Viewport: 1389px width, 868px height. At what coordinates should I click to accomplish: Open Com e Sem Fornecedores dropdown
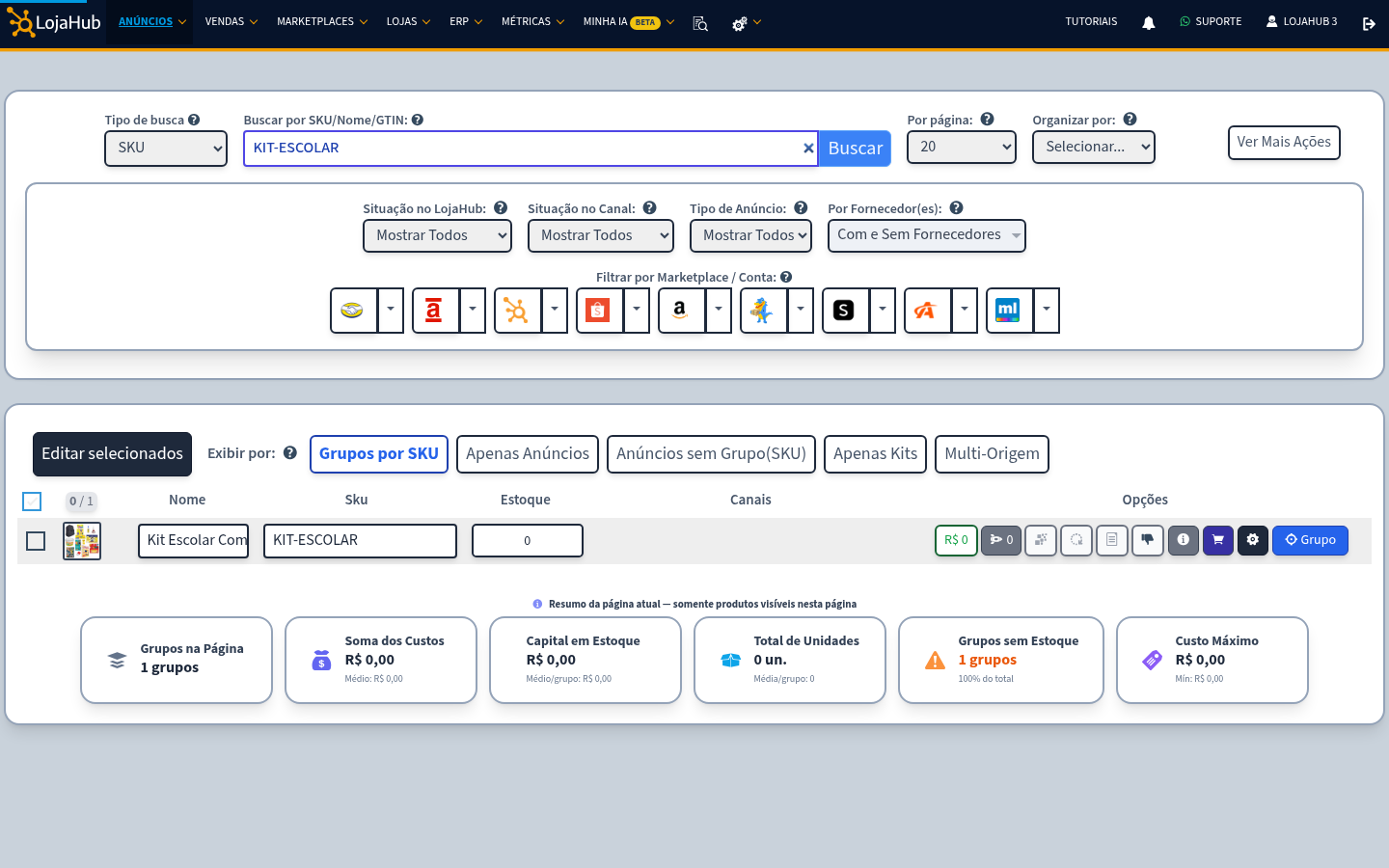click(927, 235)
